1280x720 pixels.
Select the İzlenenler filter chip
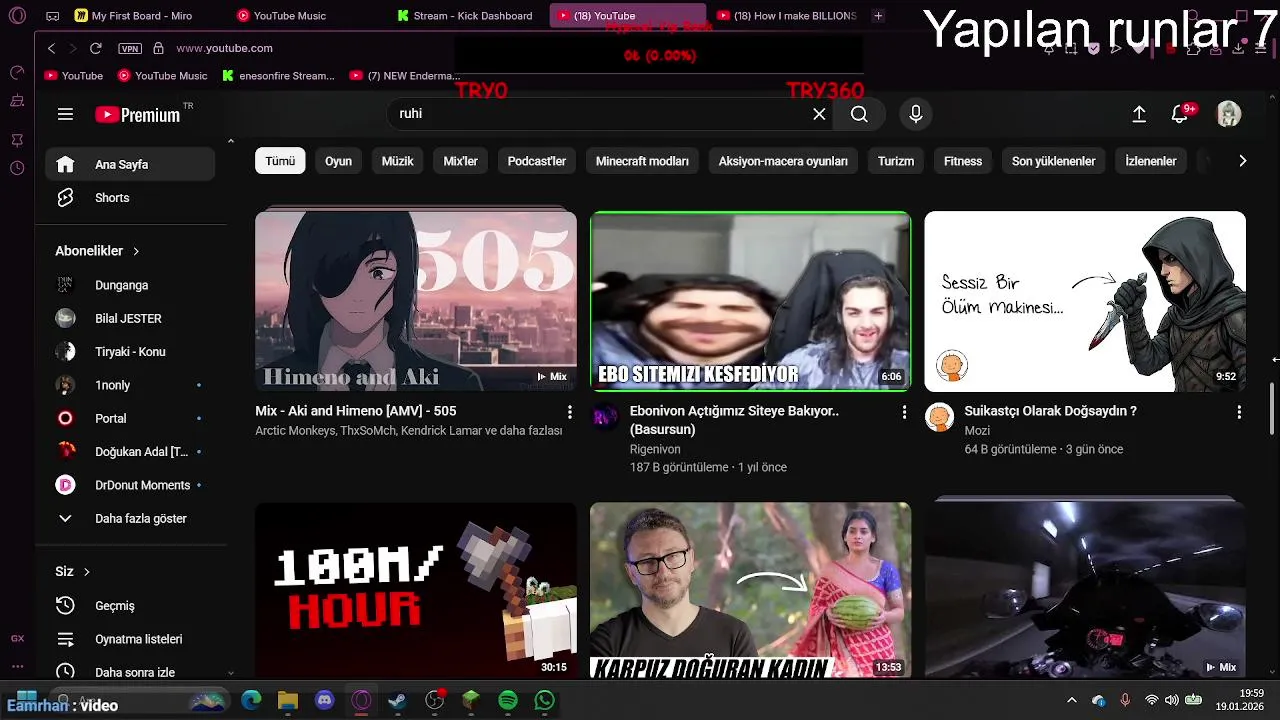click(1151, 161)
